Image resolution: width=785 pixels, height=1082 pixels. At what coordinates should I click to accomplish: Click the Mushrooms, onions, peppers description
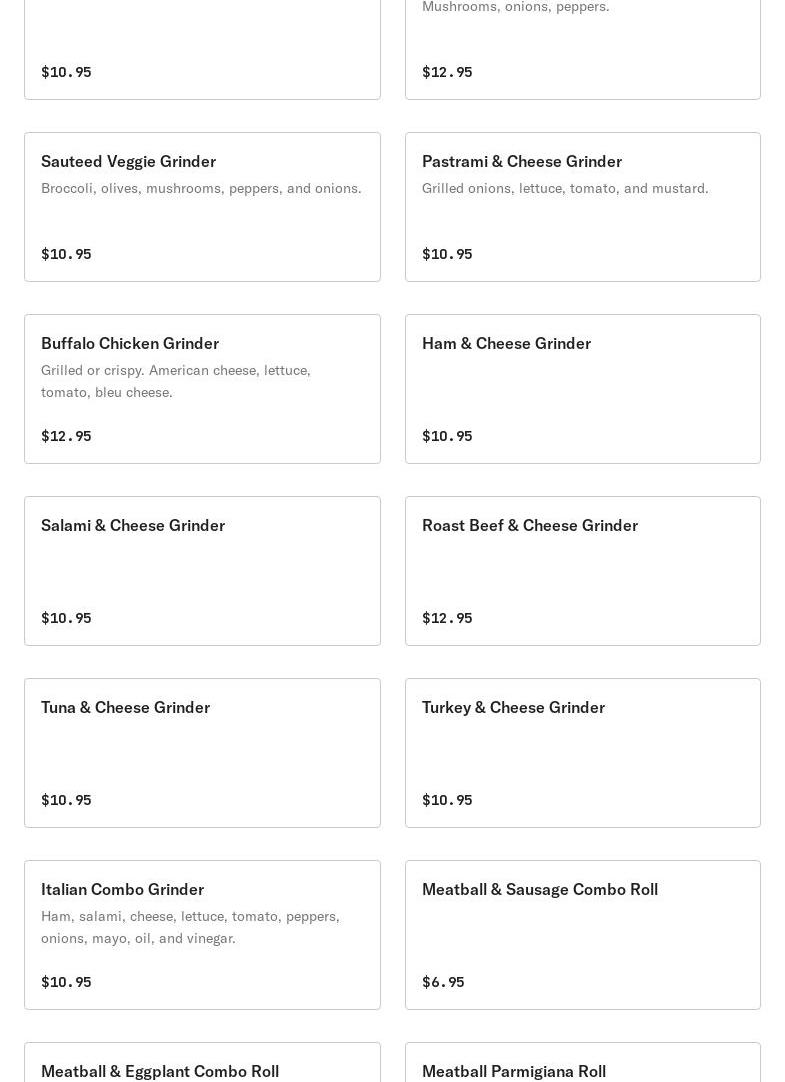point(515,7)
